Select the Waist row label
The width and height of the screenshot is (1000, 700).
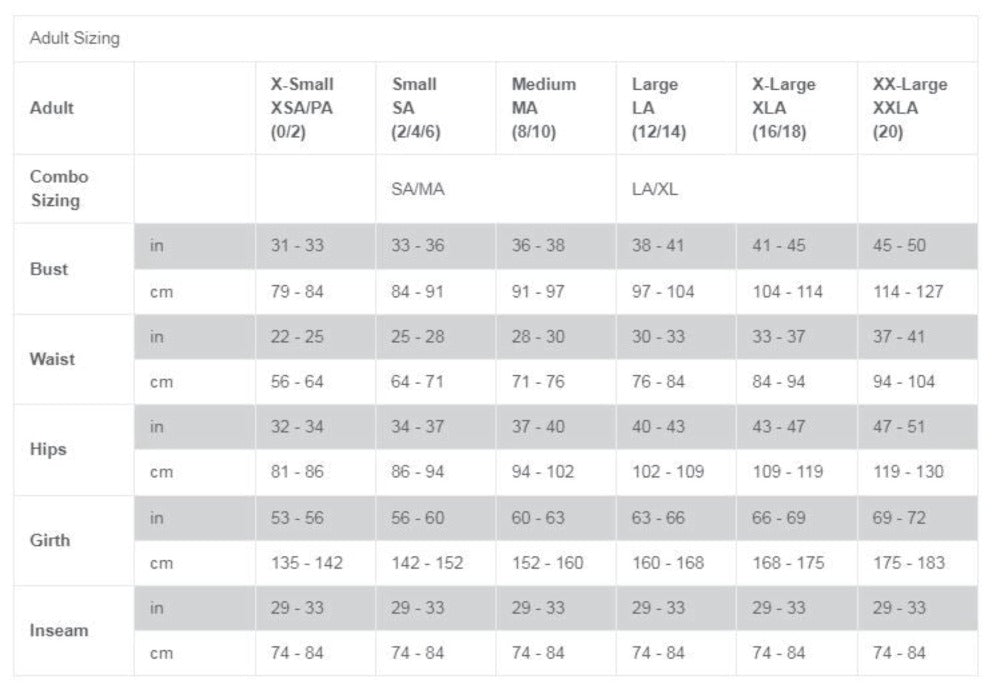52,359
